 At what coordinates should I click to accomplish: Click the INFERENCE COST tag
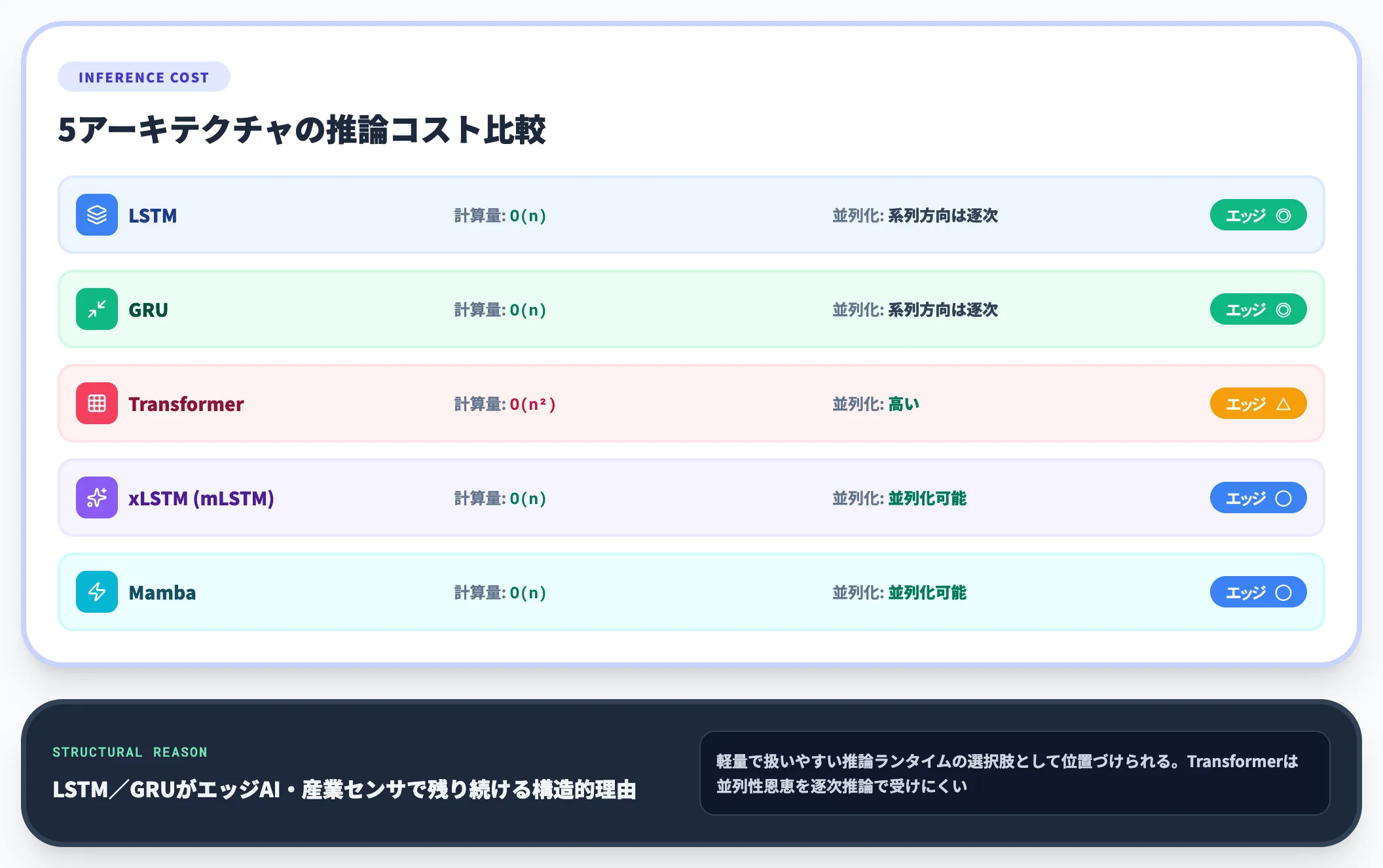point(144,77)
